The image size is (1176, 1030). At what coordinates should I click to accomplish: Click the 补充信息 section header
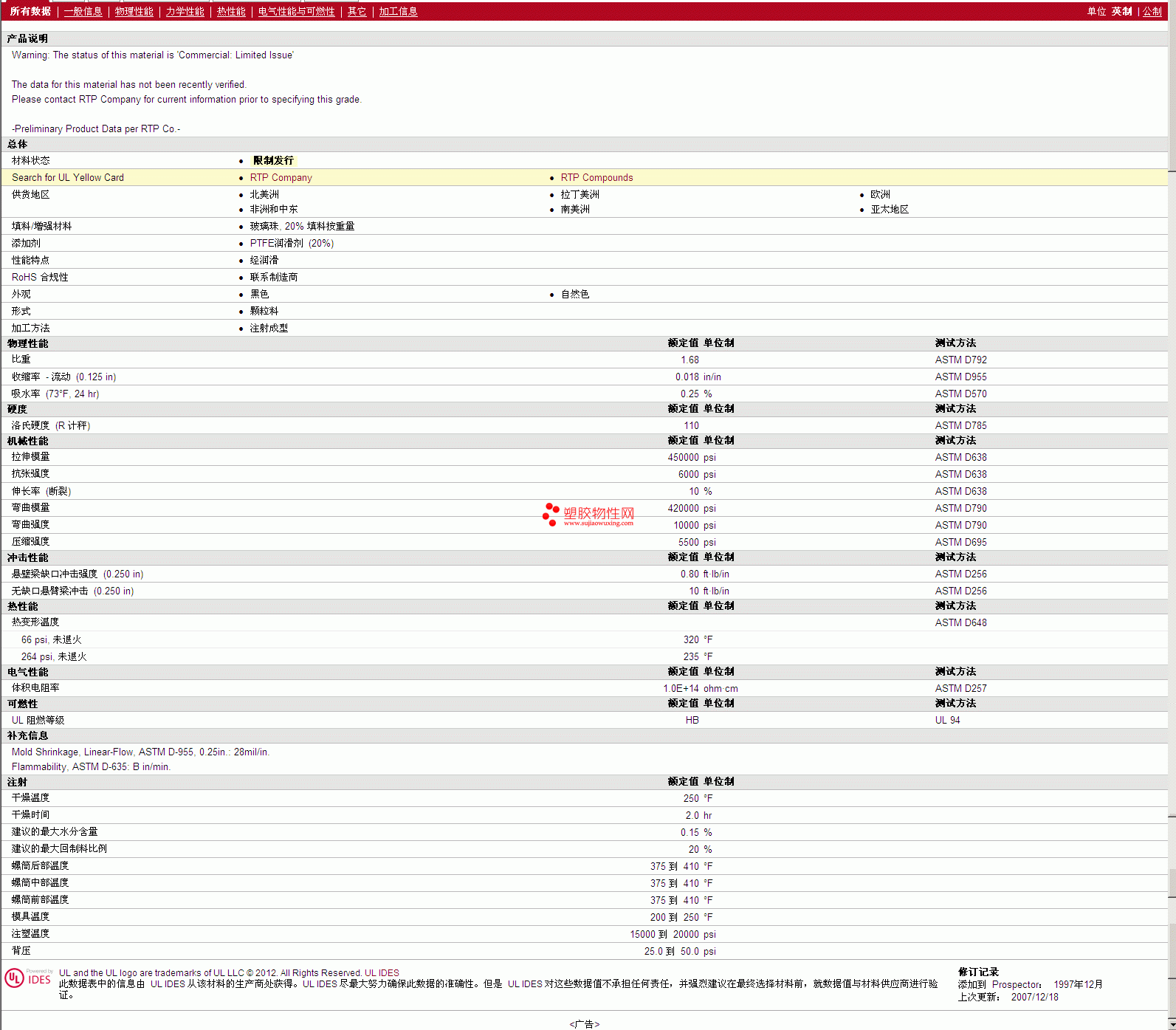click(27, 735)
